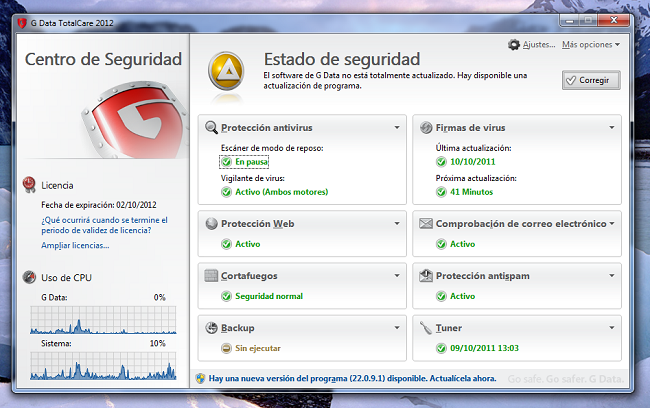Click Ampliar licencias link
Viewport: 650px width, 408px height.
click(75, 245)
